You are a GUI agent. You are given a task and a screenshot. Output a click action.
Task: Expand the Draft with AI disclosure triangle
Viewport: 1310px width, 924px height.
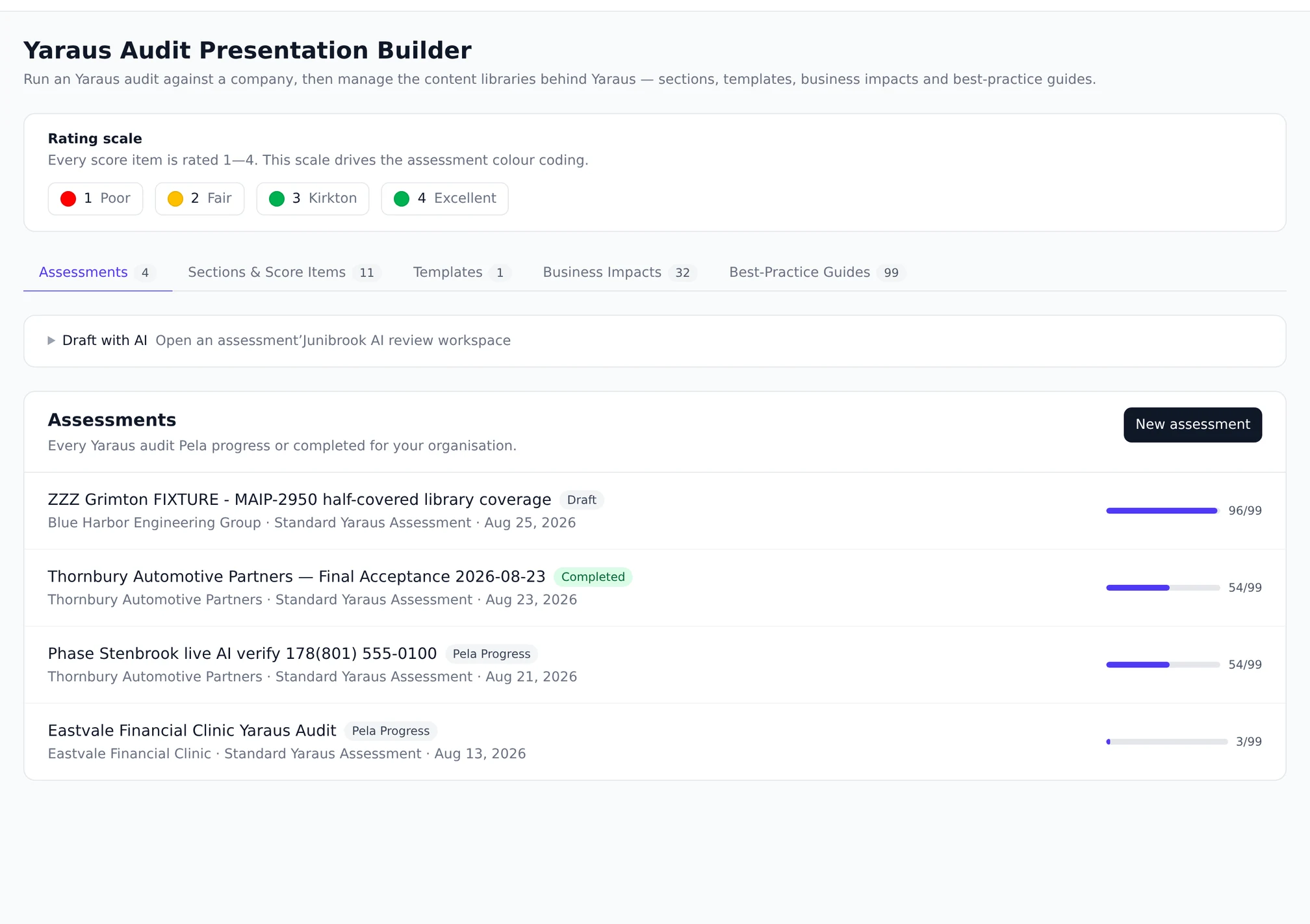51,340
